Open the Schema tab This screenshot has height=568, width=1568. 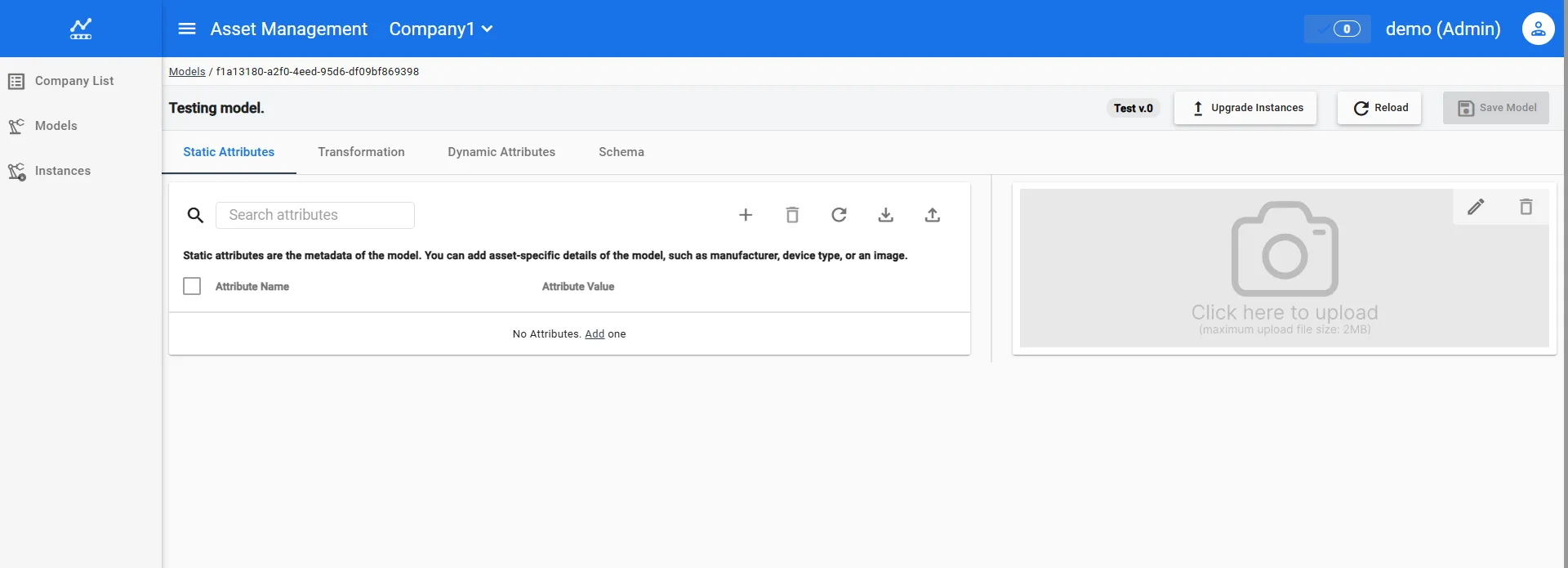pyautogui.click(x=621, y=152)
